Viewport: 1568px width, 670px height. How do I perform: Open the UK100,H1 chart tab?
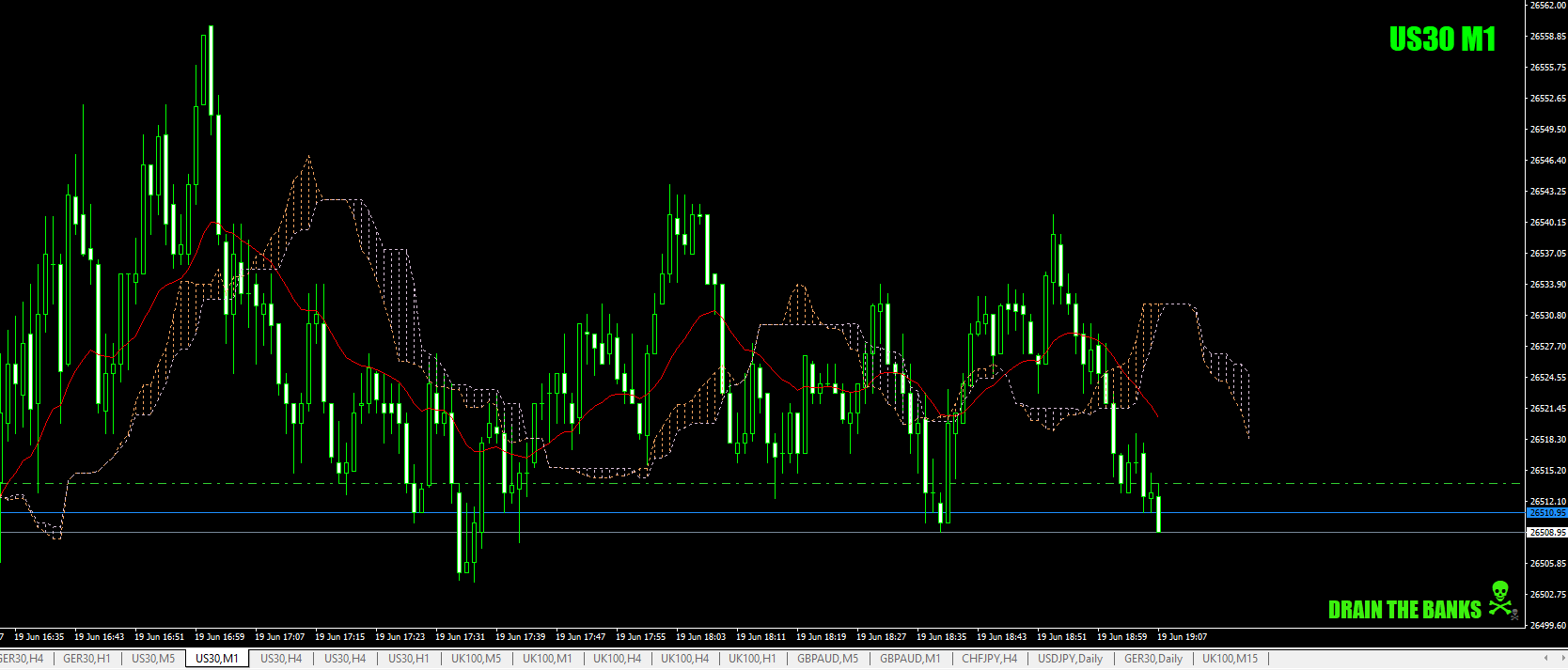pyautogui.click(x=752, y=659)
